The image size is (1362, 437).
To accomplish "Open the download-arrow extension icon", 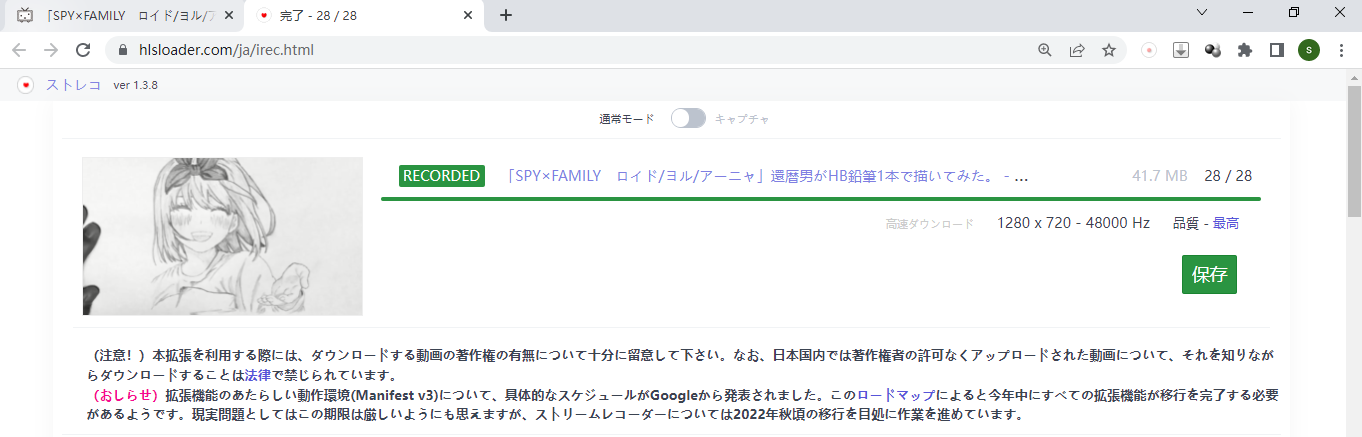I will point(1181,50).
